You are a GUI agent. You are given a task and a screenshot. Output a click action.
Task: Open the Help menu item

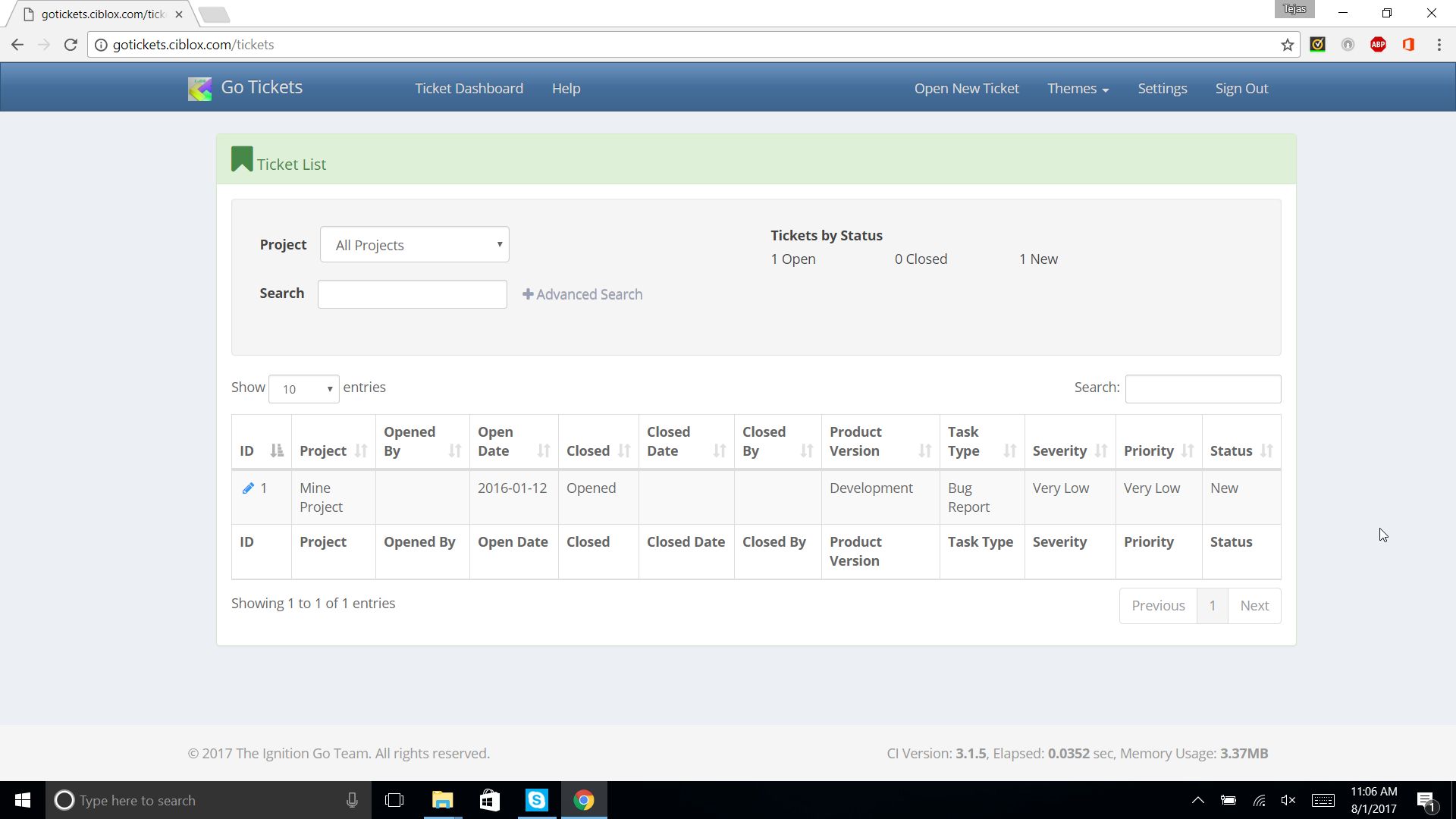pos(566,89)
